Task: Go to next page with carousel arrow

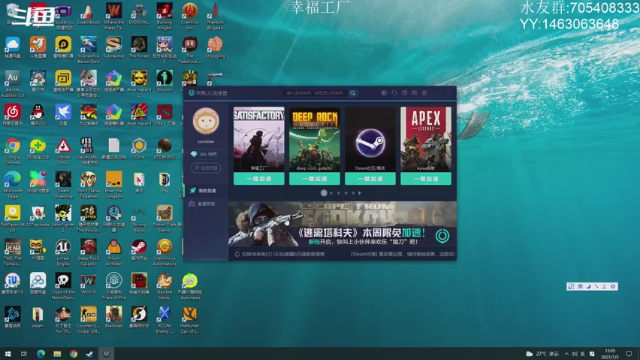Action: tap(360, 193)
